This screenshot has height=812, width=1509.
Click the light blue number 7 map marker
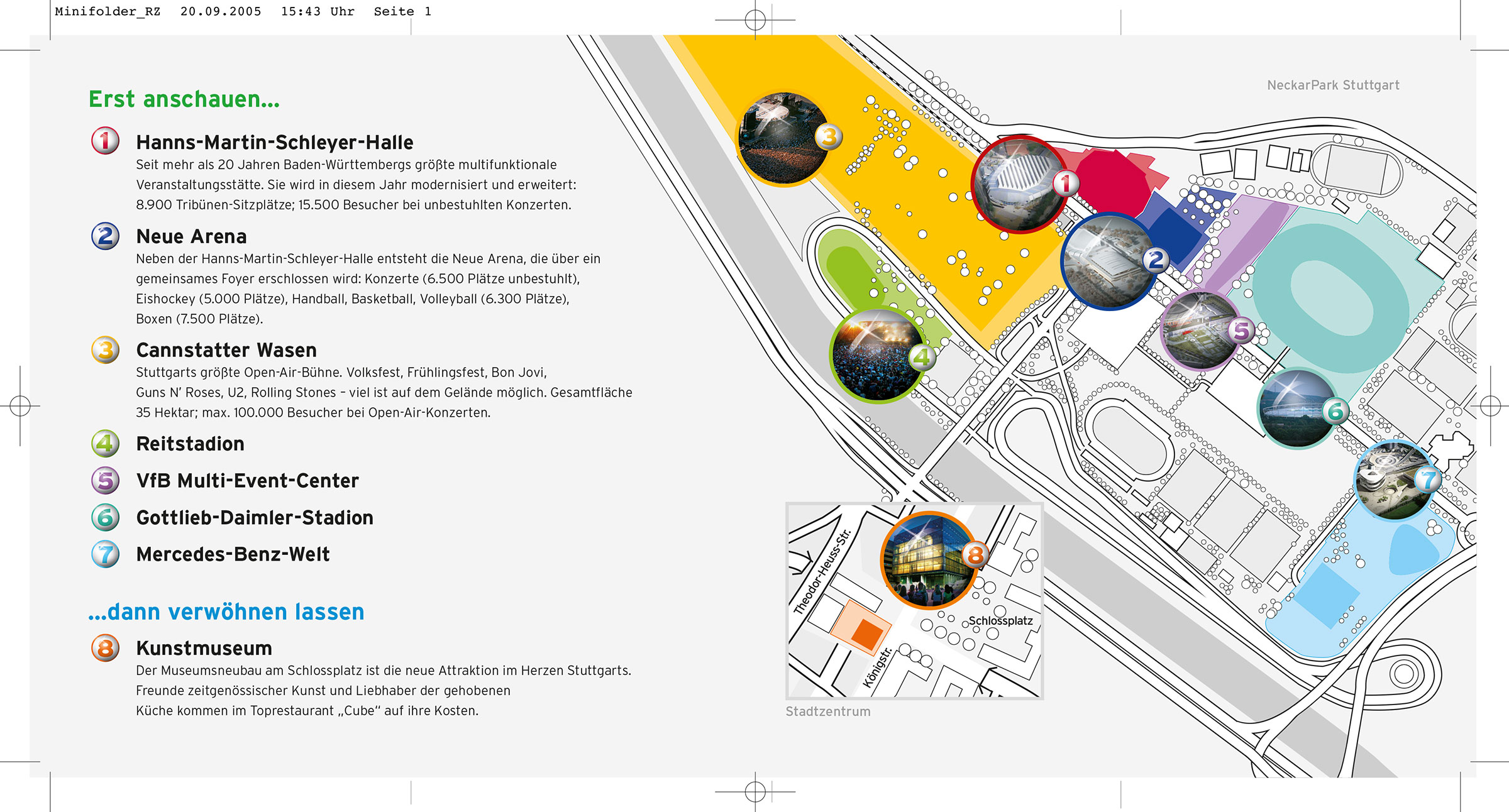pos(1428,480)
